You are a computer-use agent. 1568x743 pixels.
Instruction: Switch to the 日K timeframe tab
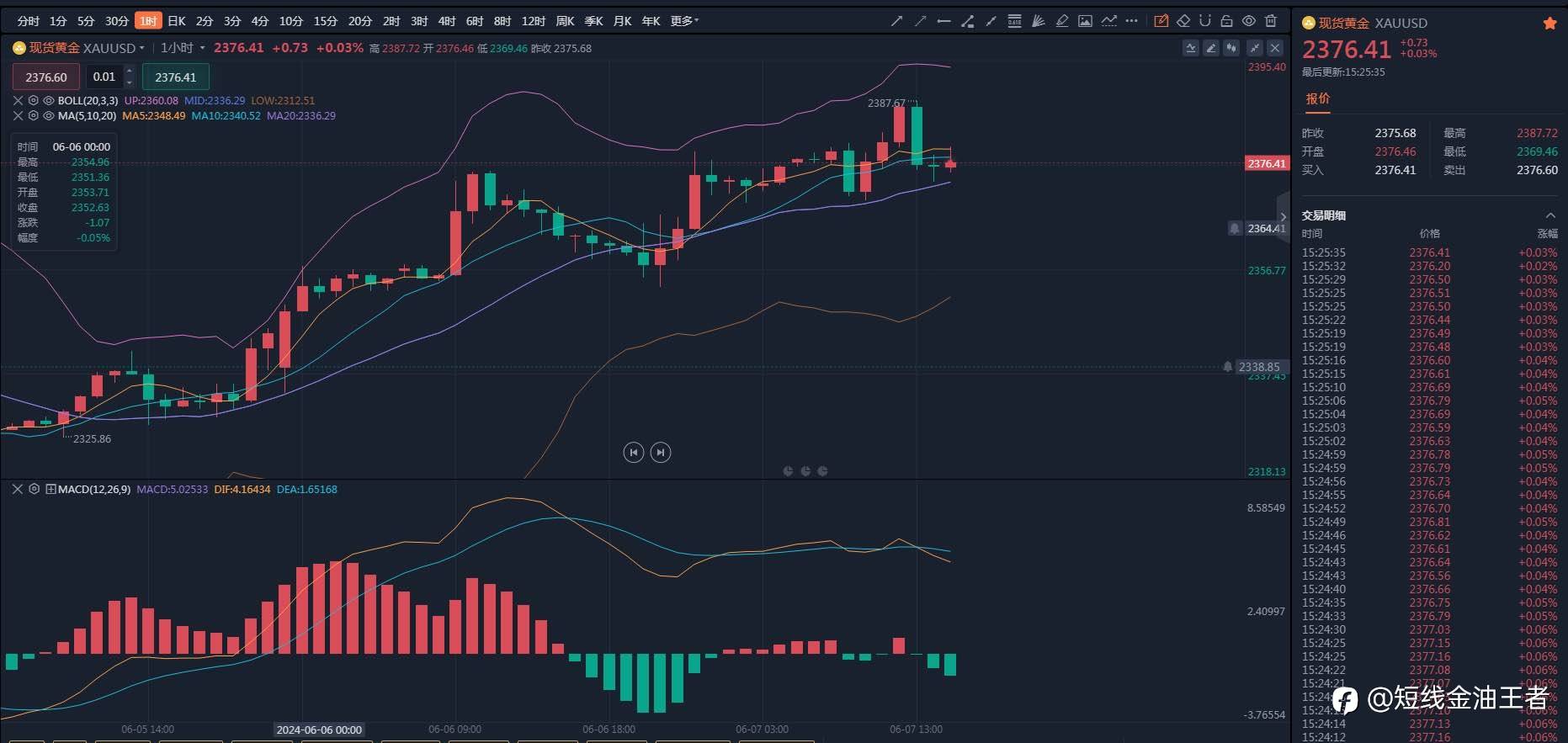click(177, 21)
